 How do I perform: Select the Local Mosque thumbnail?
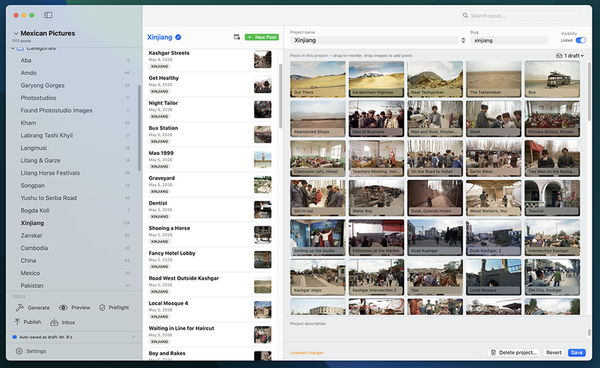click(x=494, y=277)
